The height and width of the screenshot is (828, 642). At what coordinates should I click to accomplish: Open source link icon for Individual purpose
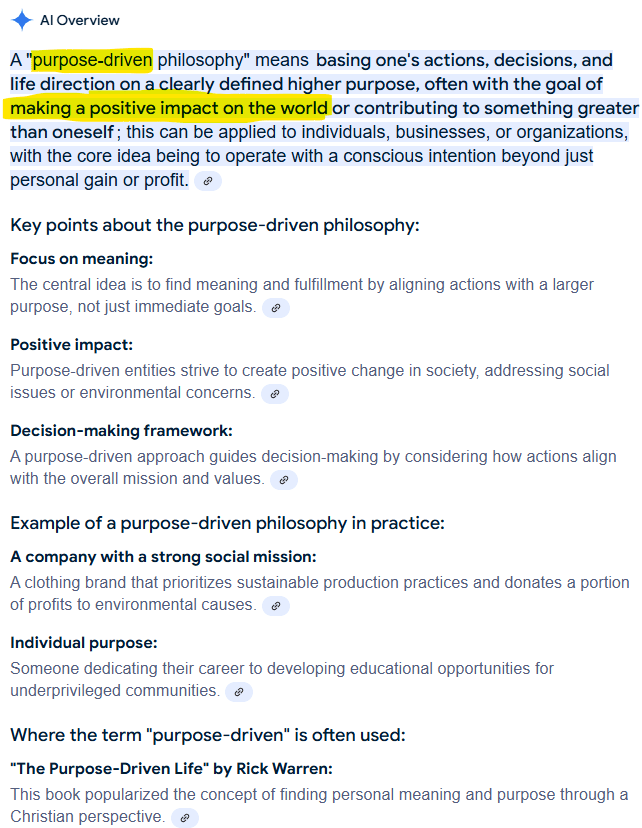click(239, 692)
